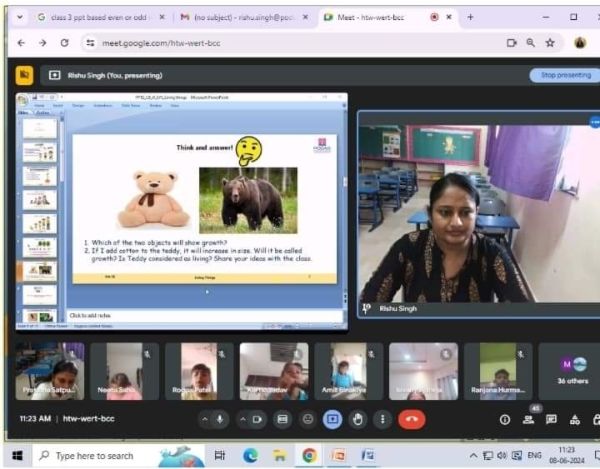Toggle the camera in Meet controls

point(257,419)
